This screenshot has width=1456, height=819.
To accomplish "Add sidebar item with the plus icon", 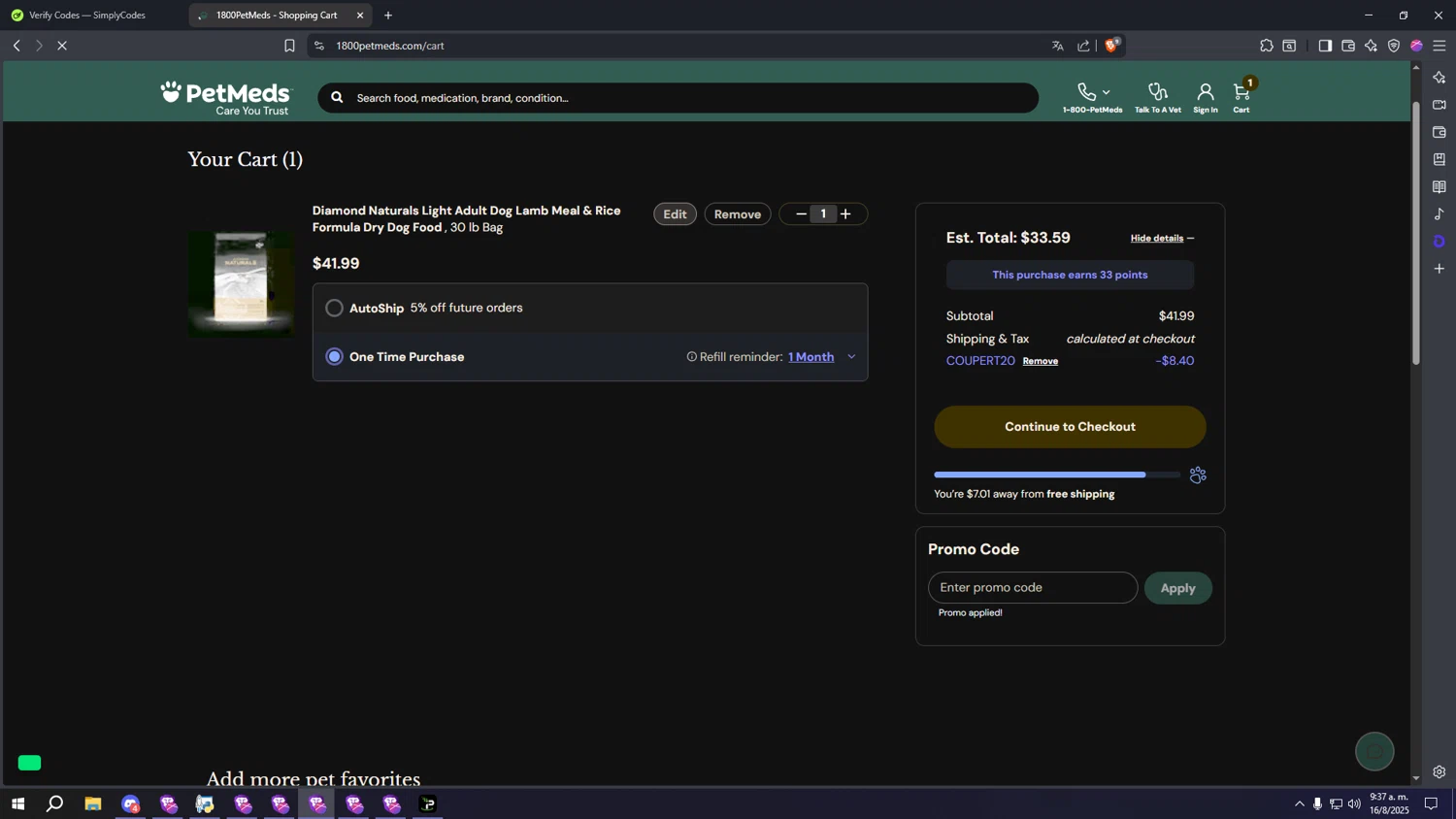I will click(x=1439, y=269).
